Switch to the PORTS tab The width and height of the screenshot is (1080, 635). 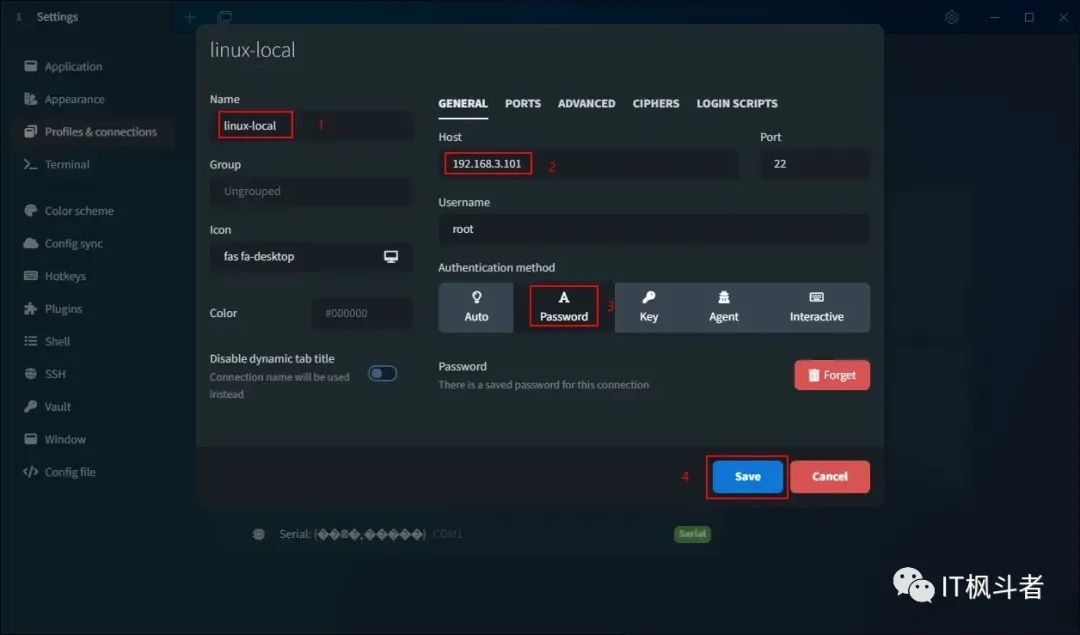click(523, 103)
